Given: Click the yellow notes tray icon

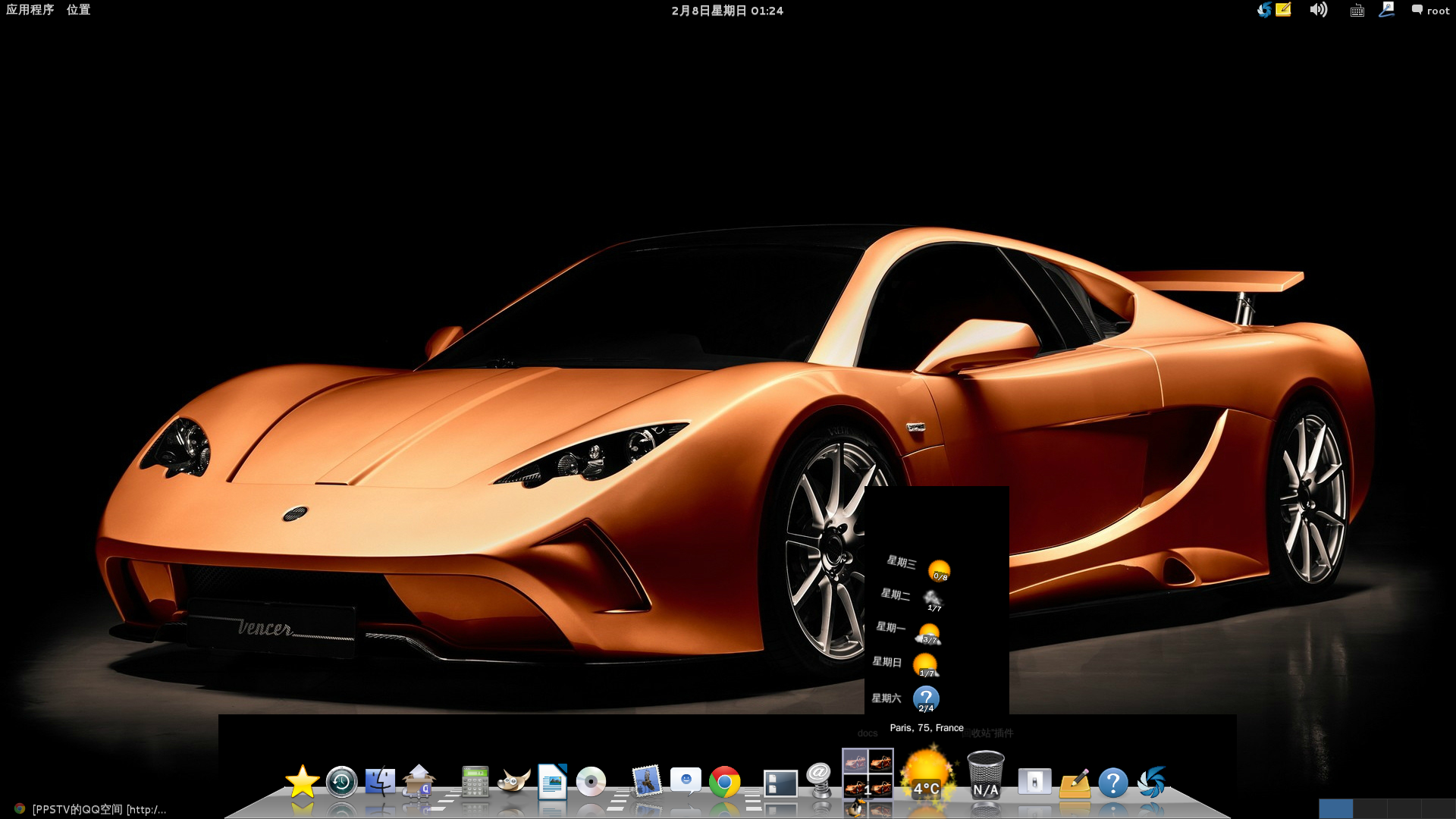Looking at the screenshot, I should 1283,10.
